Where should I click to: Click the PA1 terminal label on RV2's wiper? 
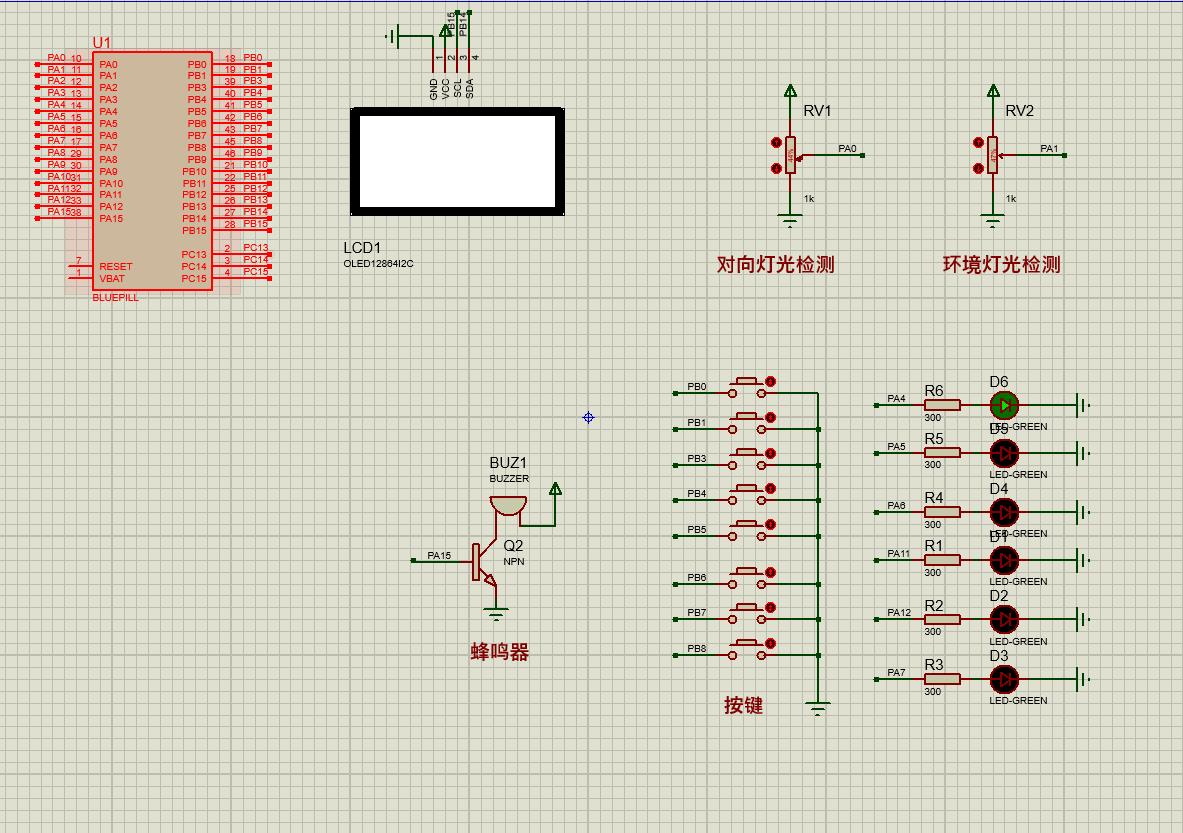click(1049, 149)
